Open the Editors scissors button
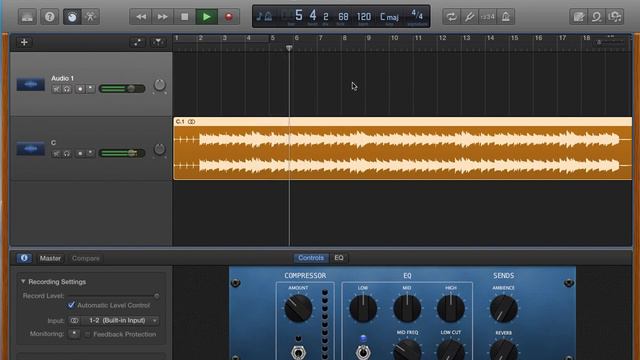 (x=90, y=17)
